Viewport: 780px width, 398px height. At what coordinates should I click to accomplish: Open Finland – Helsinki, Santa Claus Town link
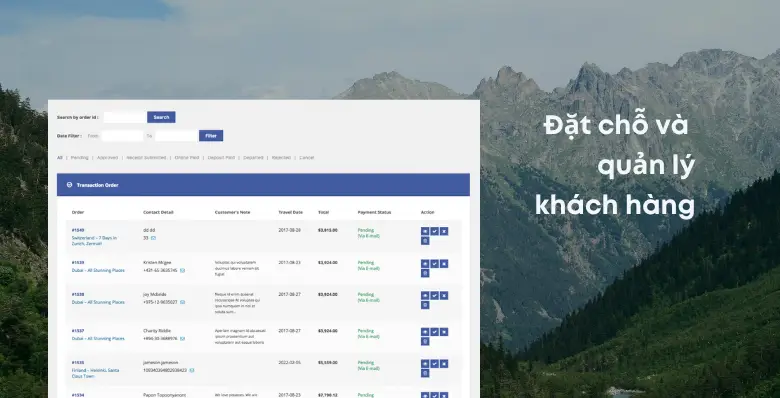pyautogui.click(x=96, y=374)
